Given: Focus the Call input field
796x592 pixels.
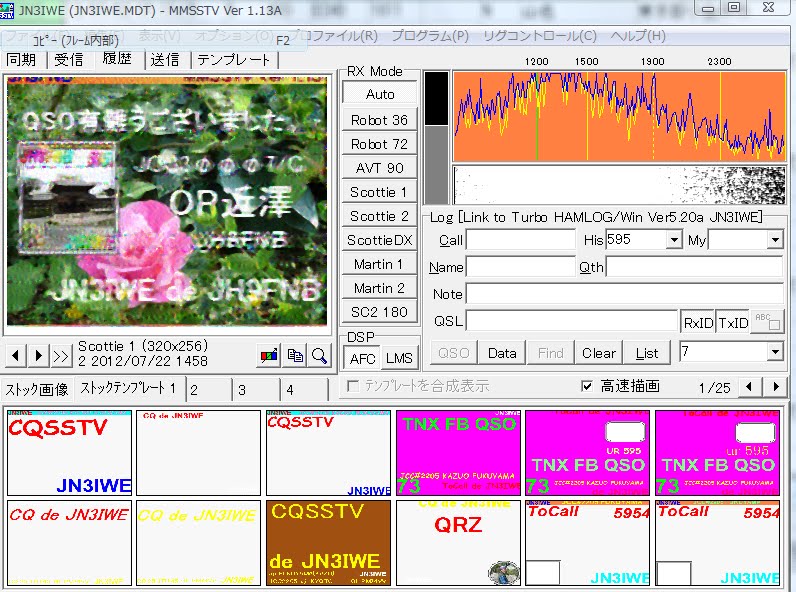Looking at the screenshot, I should point(521,239).
